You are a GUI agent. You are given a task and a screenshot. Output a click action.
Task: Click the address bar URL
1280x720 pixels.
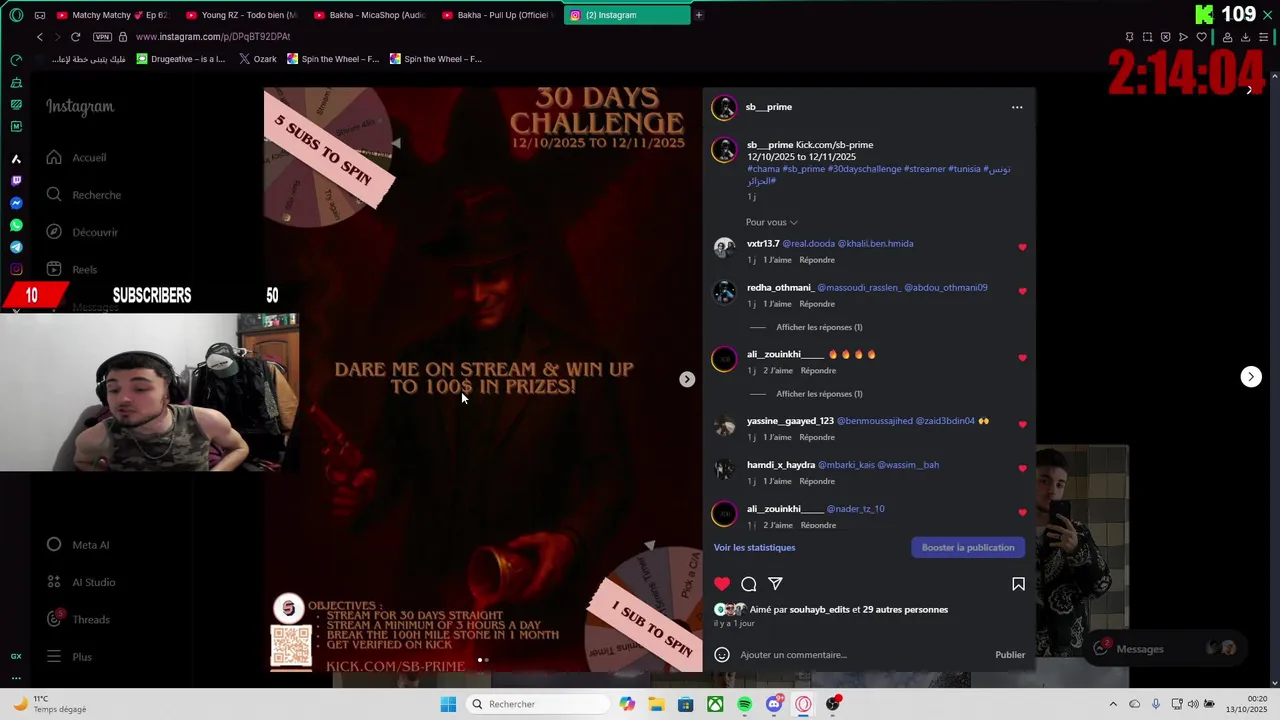click(x=212, y=37)
